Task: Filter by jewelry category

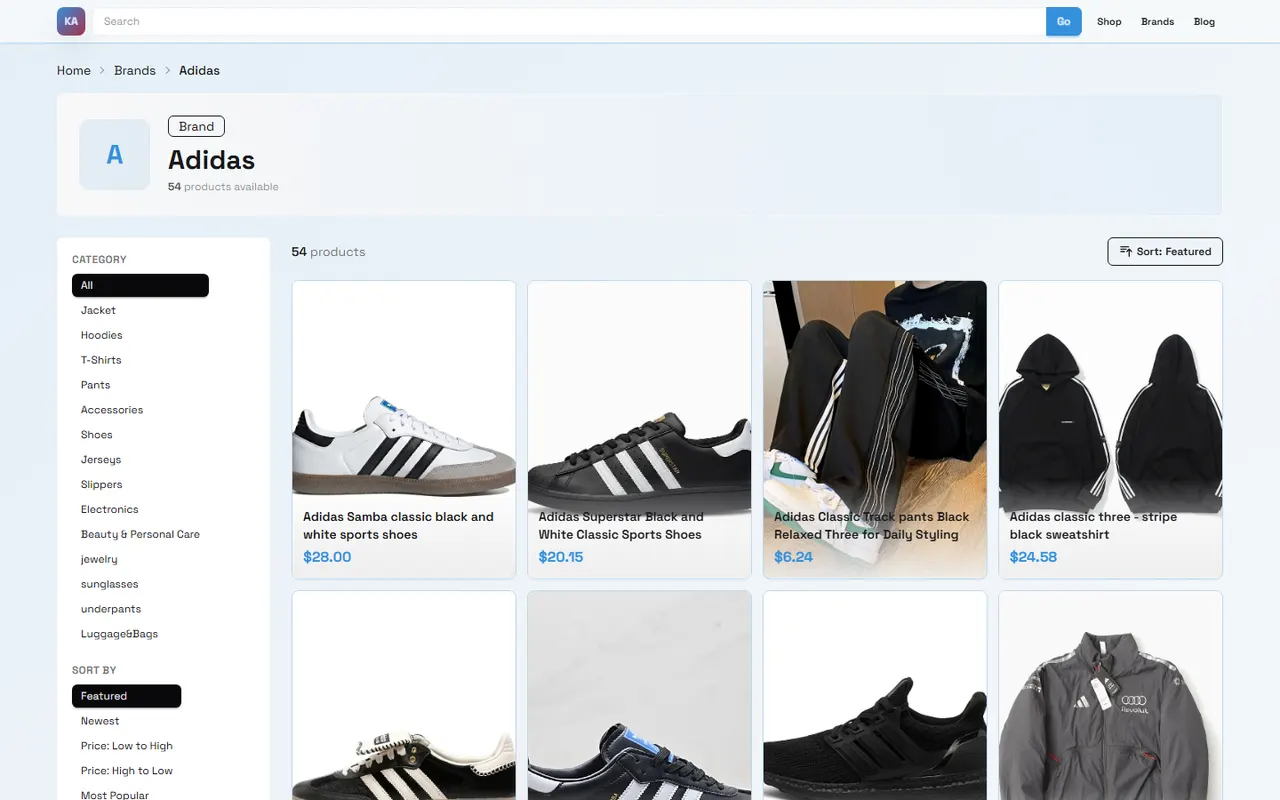Action: 99,560
